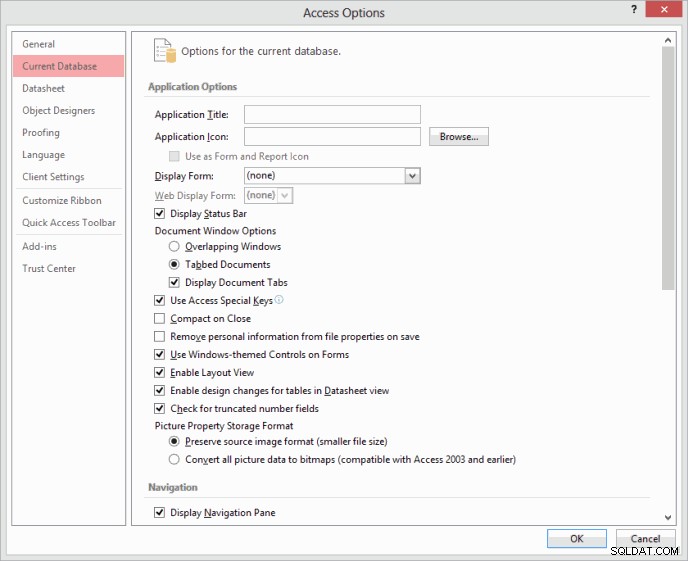688x561 pixels.
Task: Select Preserve source image format option
Action: pos(174,441)
